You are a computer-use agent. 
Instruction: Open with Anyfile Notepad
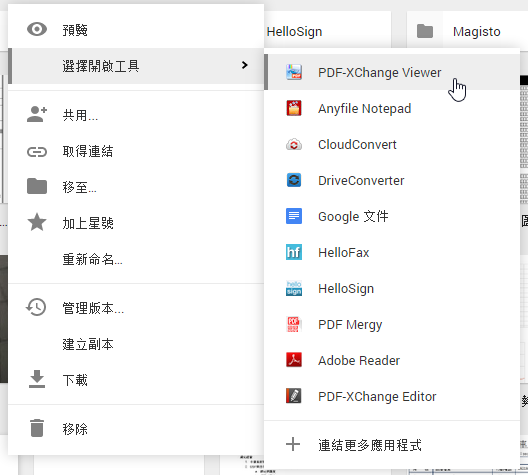(392, 108)
